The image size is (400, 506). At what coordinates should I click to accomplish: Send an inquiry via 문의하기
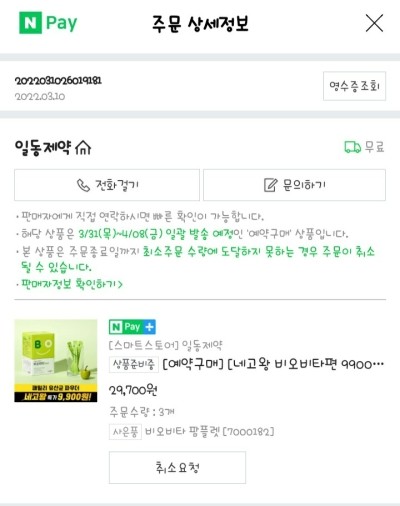[294, 185]
